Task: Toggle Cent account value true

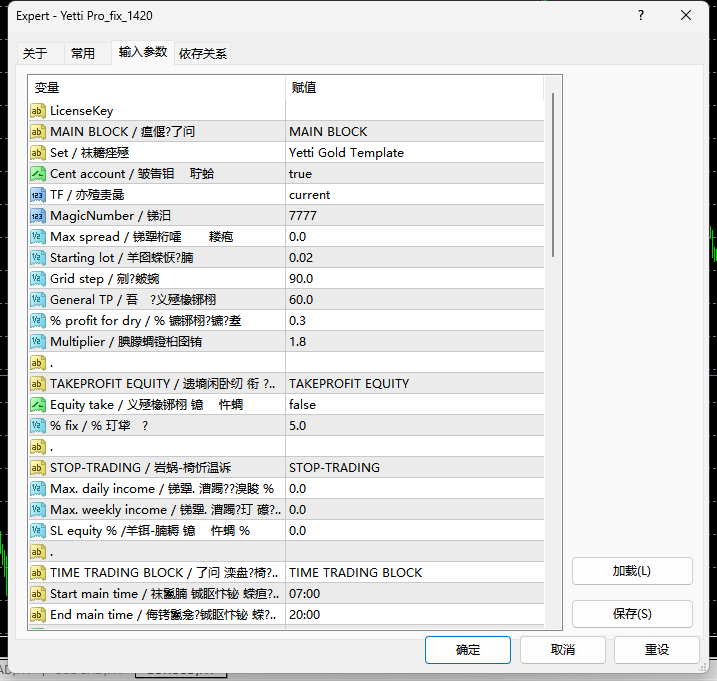Action: (415, 174)
